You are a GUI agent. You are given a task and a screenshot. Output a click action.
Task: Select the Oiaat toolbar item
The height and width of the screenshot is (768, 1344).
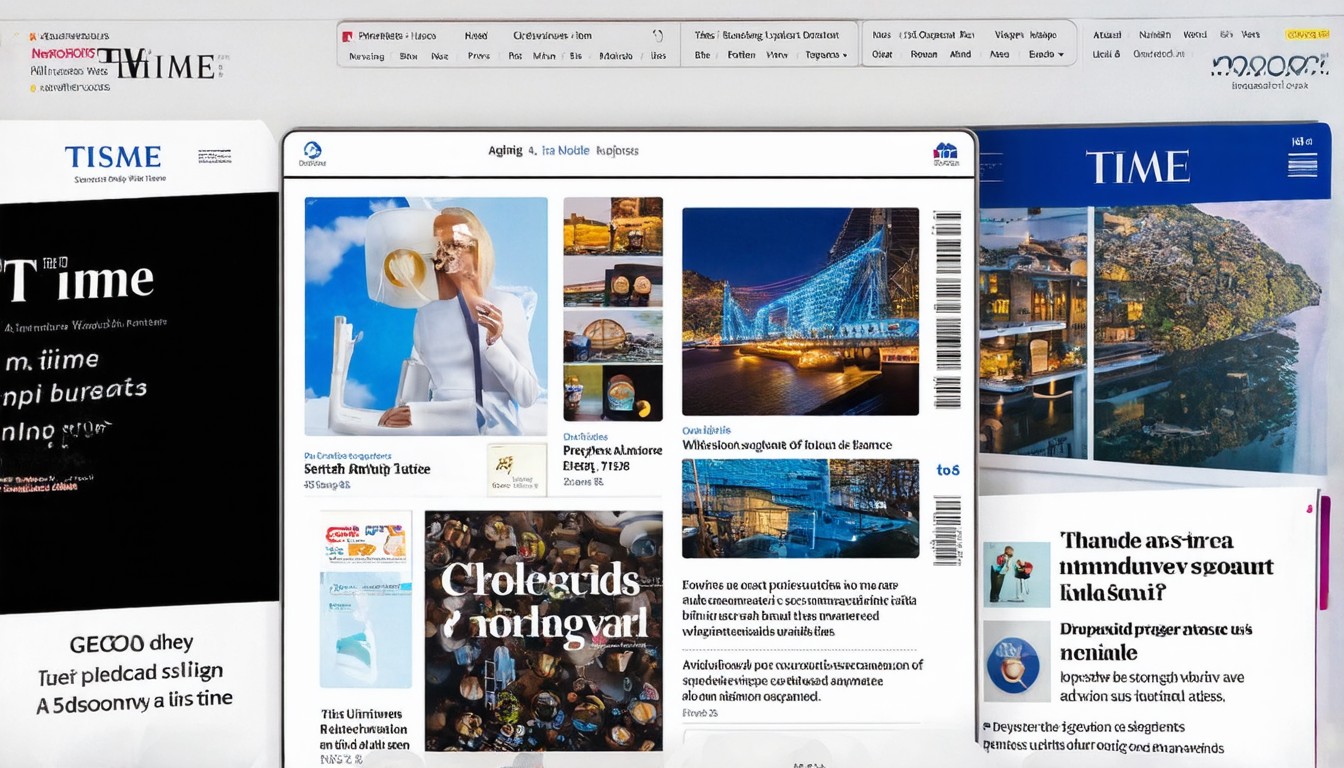[x=882, y=55]
